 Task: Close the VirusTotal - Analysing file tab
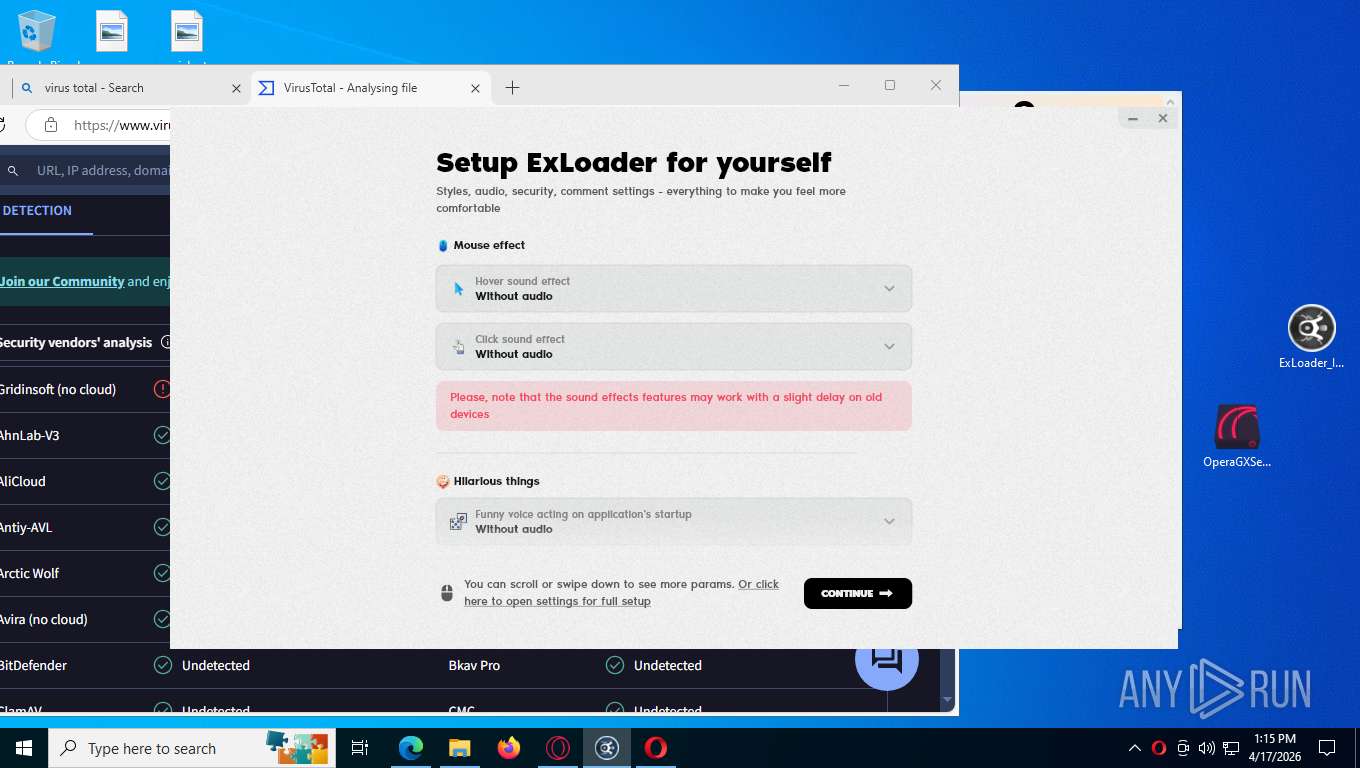[476, 88]
